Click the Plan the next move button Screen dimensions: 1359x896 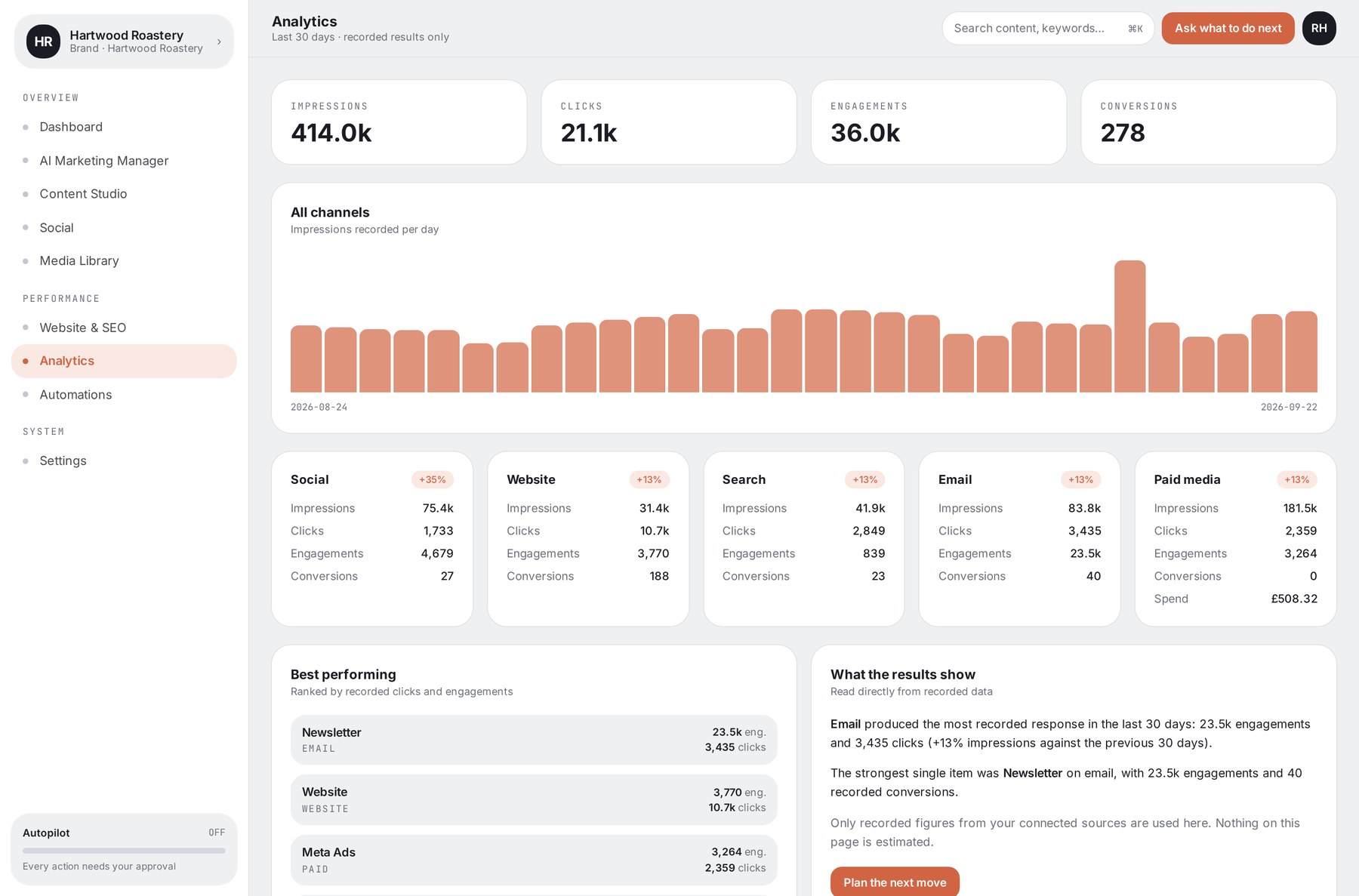tap(895, 882)
